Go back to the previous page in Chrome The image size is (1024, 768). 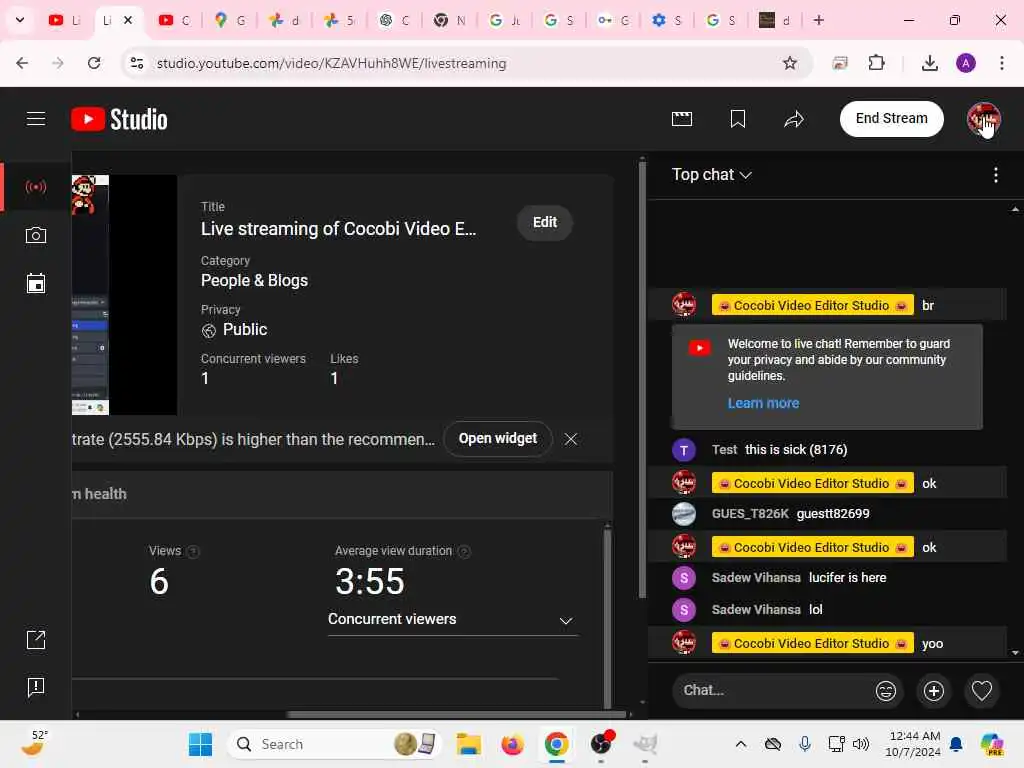[22, 63]
